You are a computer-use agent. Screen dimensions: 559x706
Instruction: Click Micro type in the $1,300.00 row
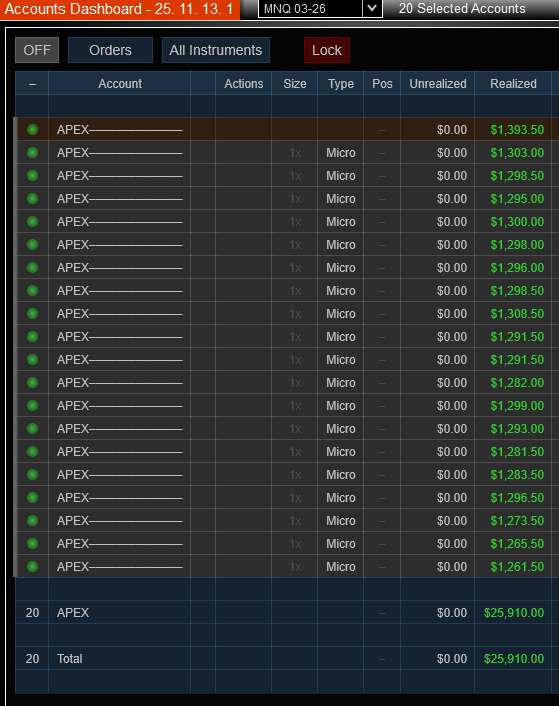click(341, 222)
